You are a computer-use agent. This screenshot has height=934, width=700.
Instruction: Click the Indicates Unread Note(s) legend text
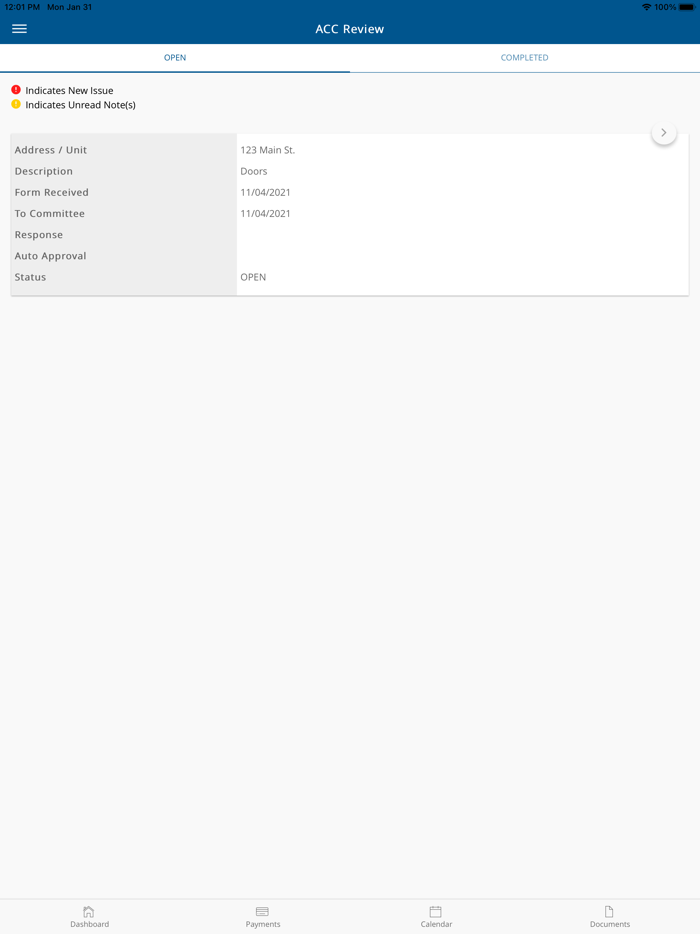coord(80,105)
